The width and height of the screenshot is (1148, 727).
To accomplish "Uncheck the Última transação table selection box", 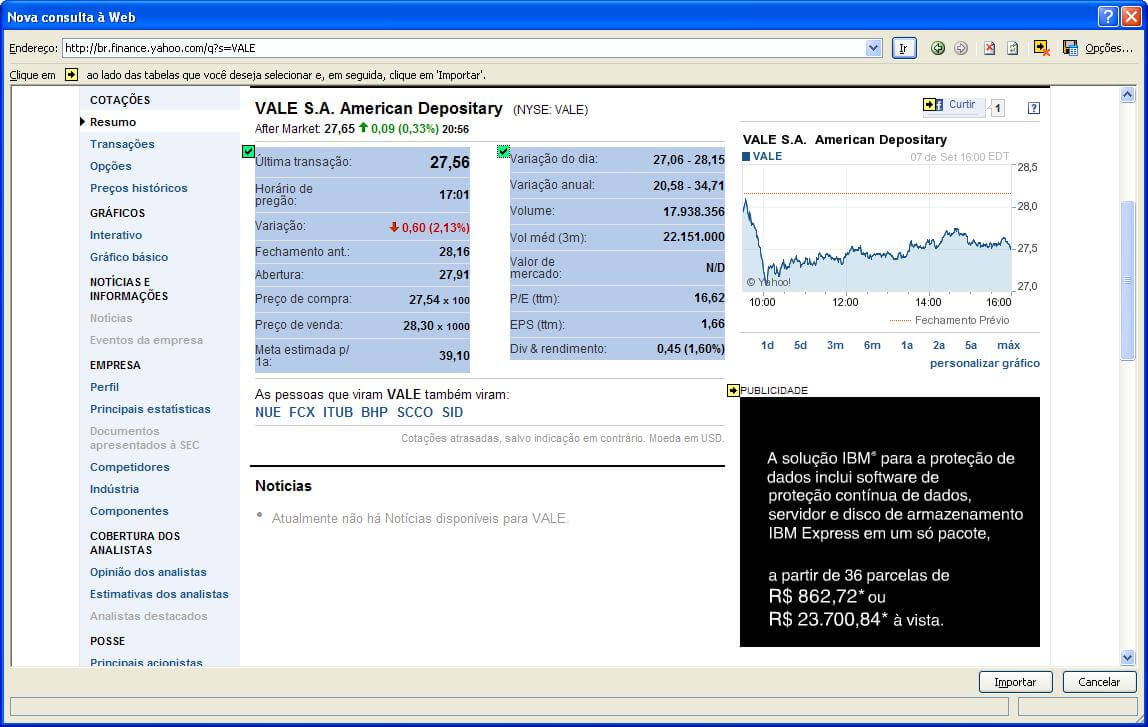I will [x=247, y=152].
